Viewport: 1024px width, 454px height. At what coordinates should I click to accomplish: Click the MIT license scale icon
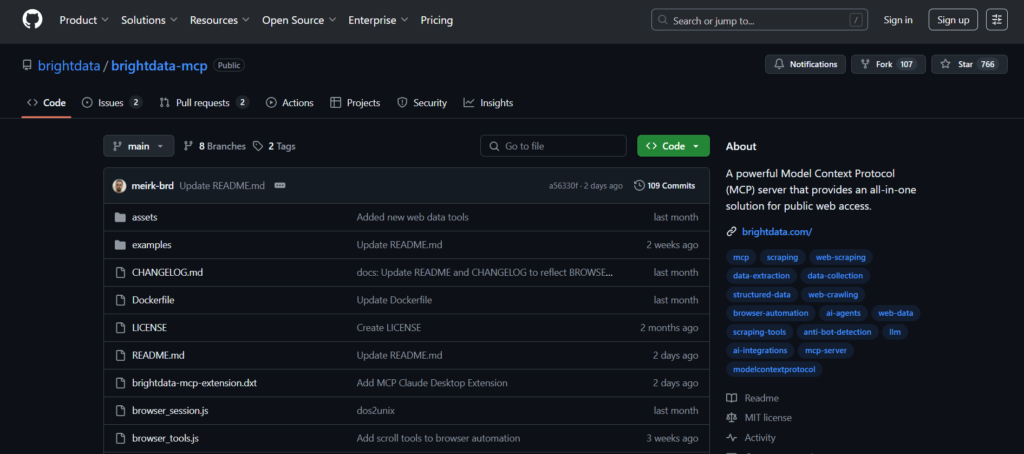point(732,417)
